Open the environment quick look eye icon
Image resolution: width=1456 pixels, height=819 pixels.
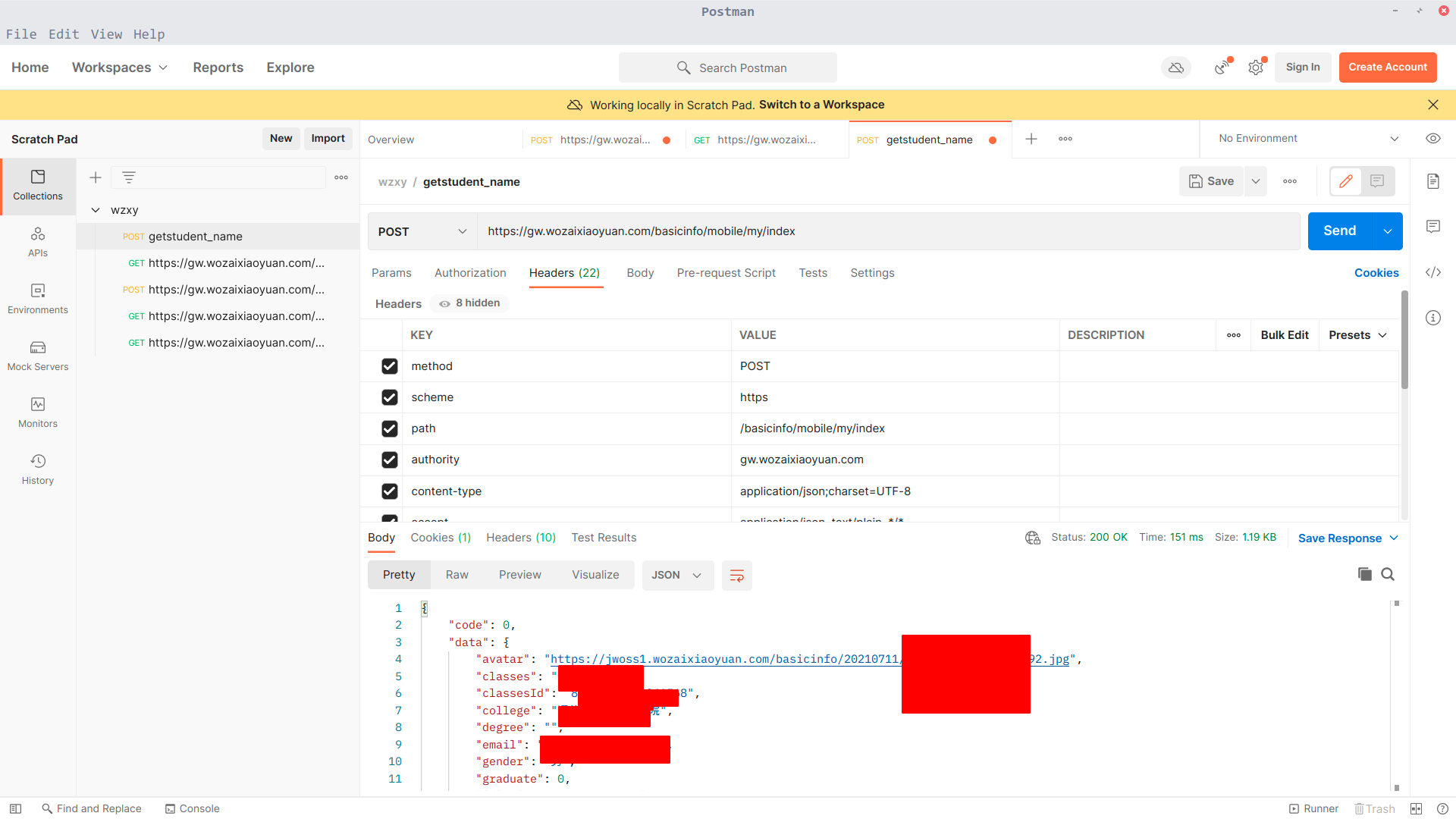pos(1432,138)
